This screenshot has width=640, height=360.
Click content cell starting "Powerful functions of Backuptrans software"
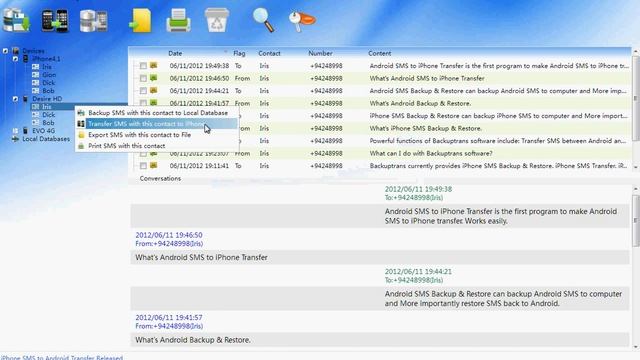click(498, 140)
